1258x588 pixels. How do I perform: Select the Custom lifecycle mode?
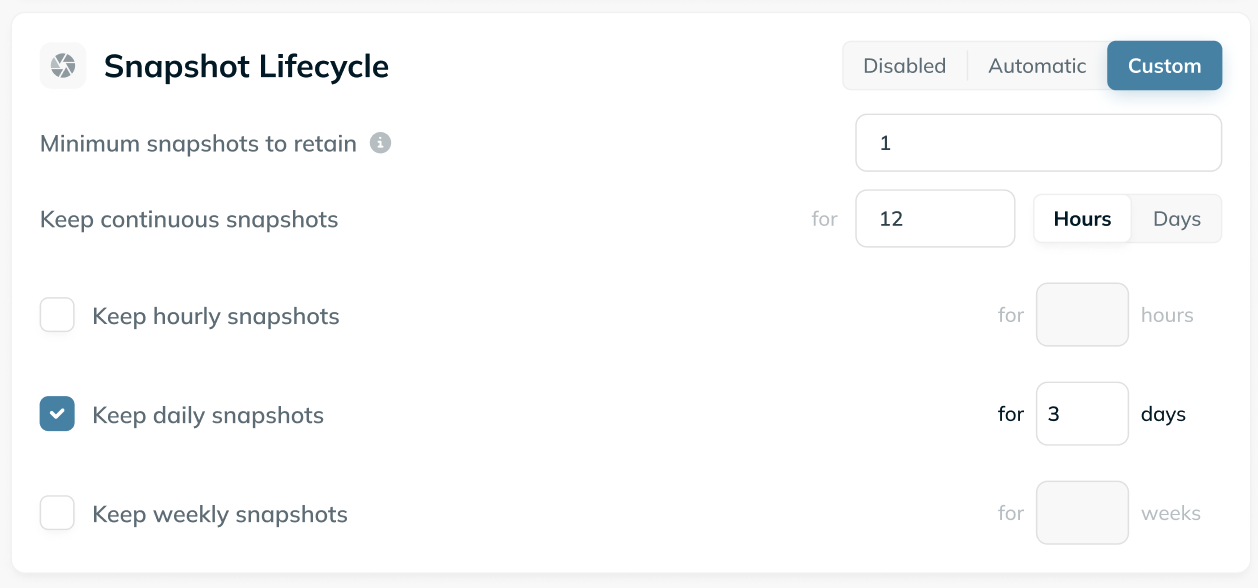(x=1164, y=65)
